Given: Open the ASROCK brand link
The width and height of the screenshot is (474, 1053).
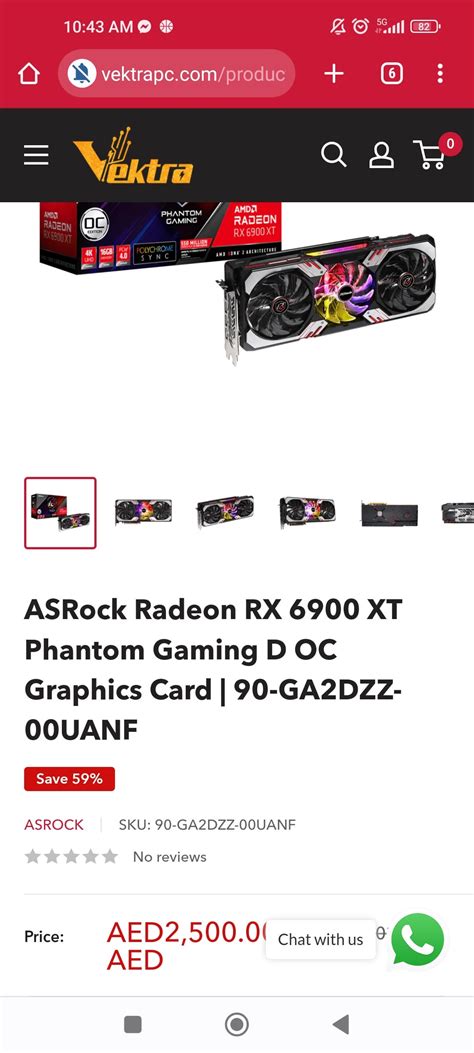Looking at the screenshot, I should coord(54,825).
